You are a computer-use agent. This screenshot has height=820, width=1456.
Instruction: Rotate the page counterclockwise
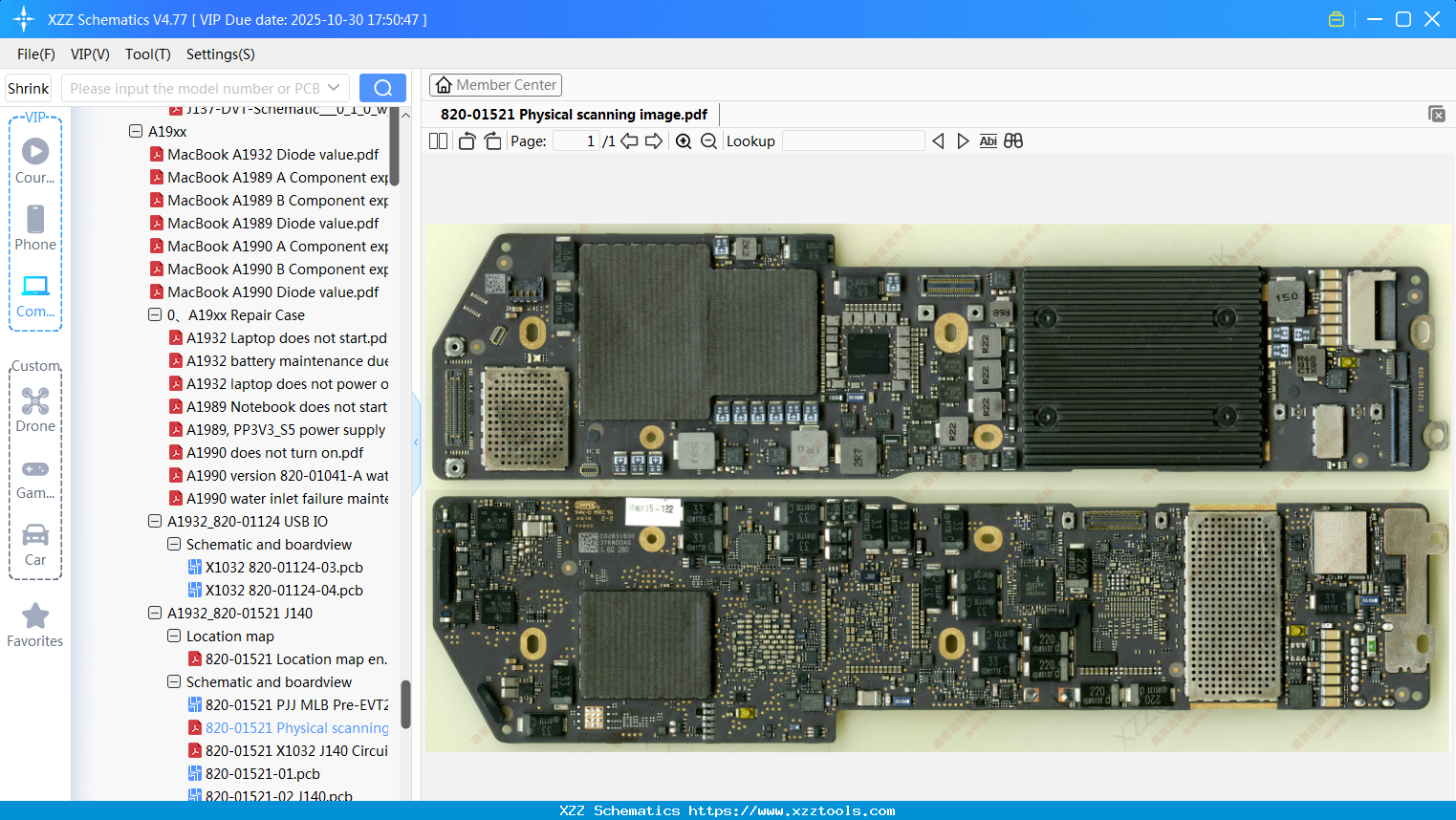tap(467, 141)
